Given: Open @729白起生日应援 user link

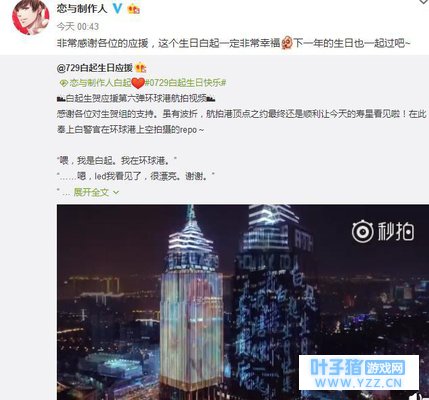Looking at the screenshot, I should click(x=95, y=68).
